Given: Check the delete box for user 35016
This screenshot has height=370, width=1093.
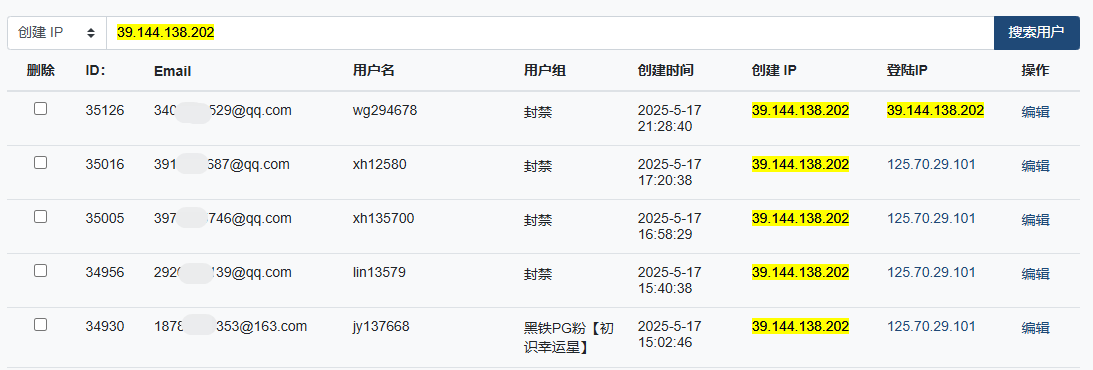Looking at the screenshot, I should point(40,162).
